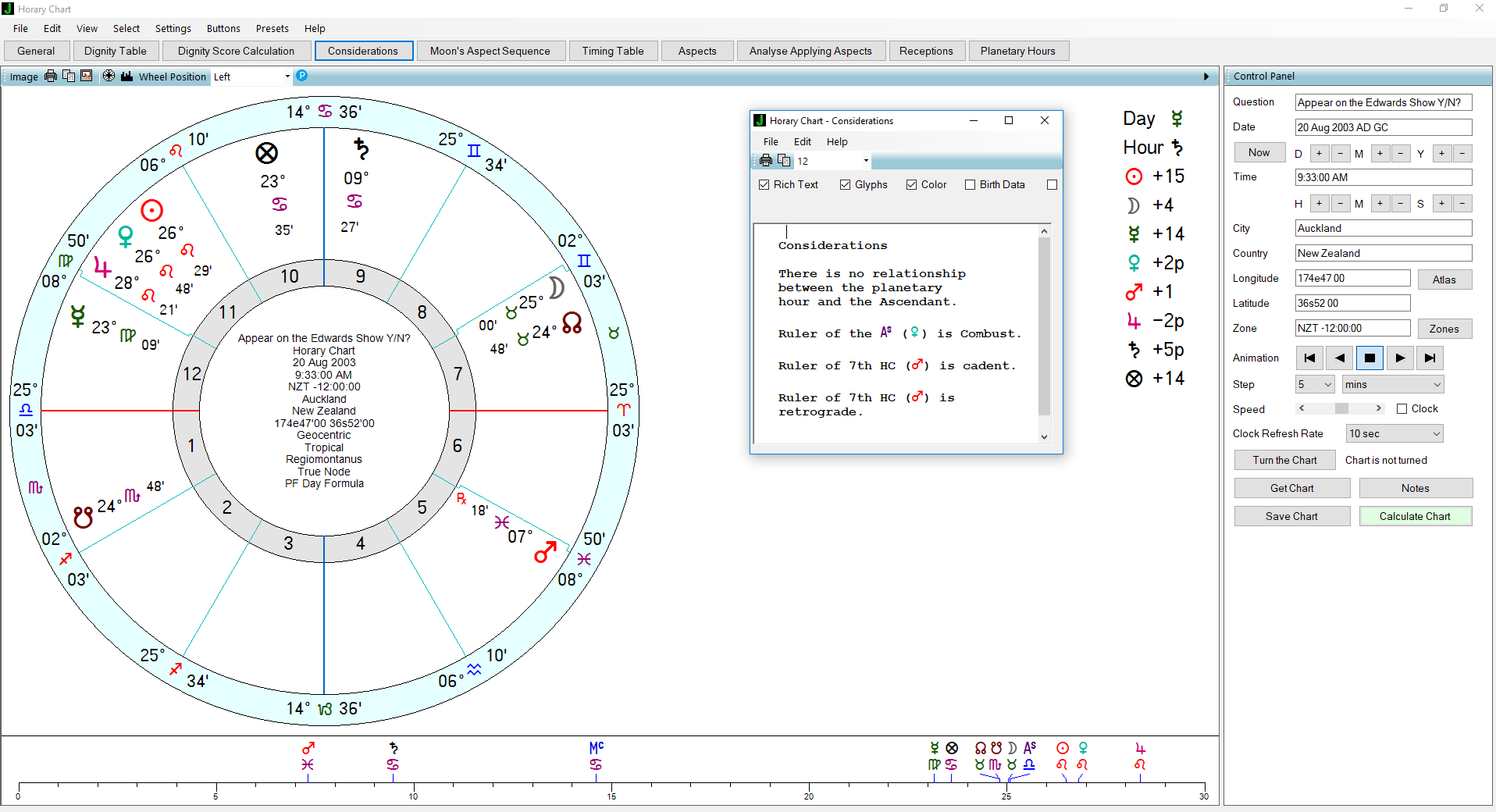This screenshot has width=1496, height=812.
Task: Click the Considerations text scrollbar down arrow
Action: (1044, 436)
